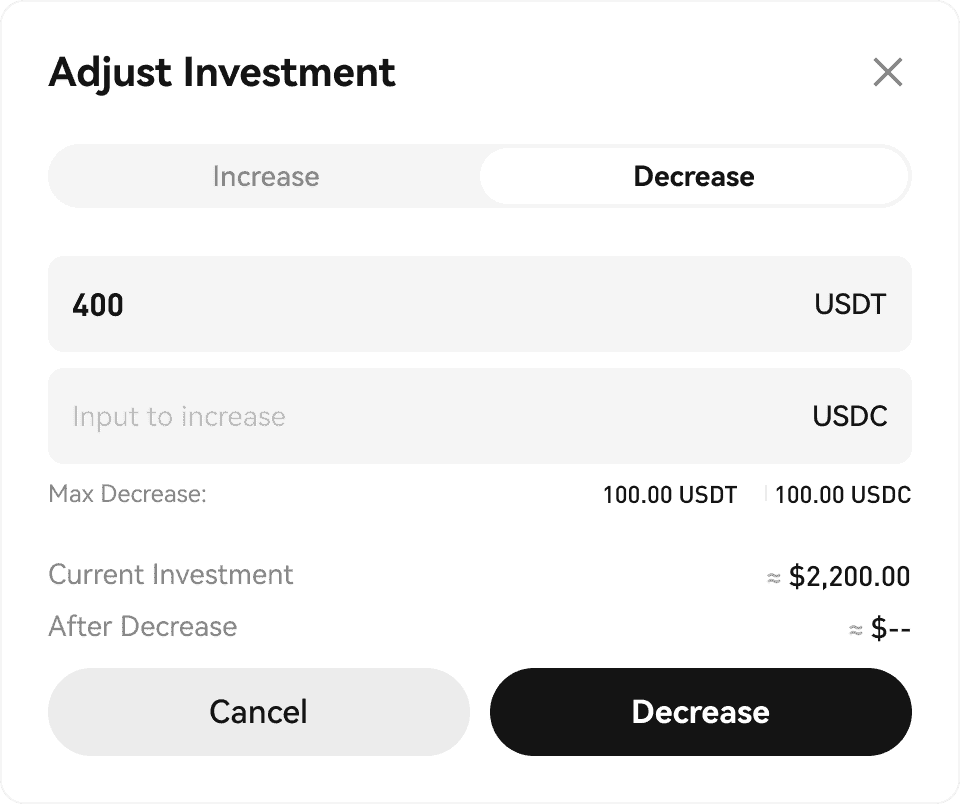Click the $2,200.00 current investment amount
Viewport: 960px width, 804px height.
click(849, 577)
